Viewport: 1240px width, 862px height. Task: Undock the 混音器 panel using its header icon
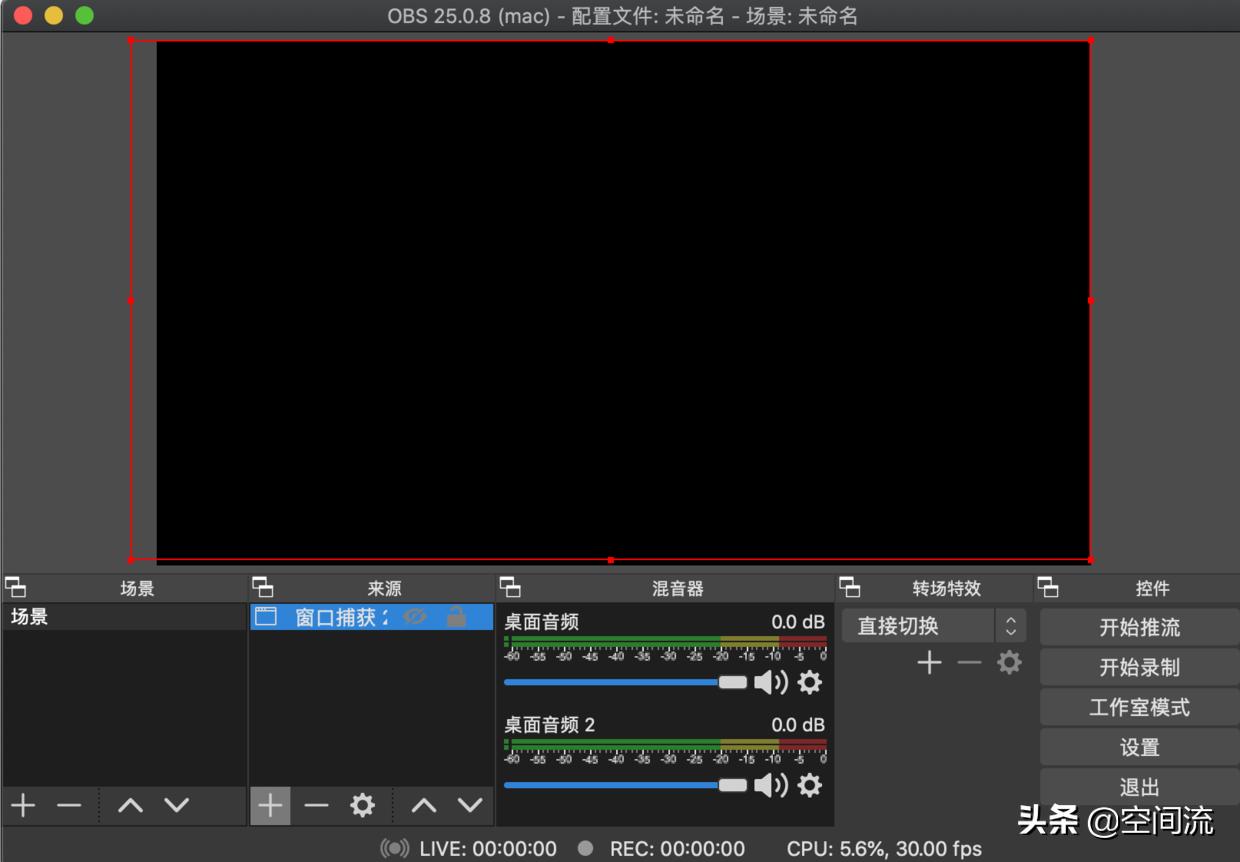pos(510,588)
